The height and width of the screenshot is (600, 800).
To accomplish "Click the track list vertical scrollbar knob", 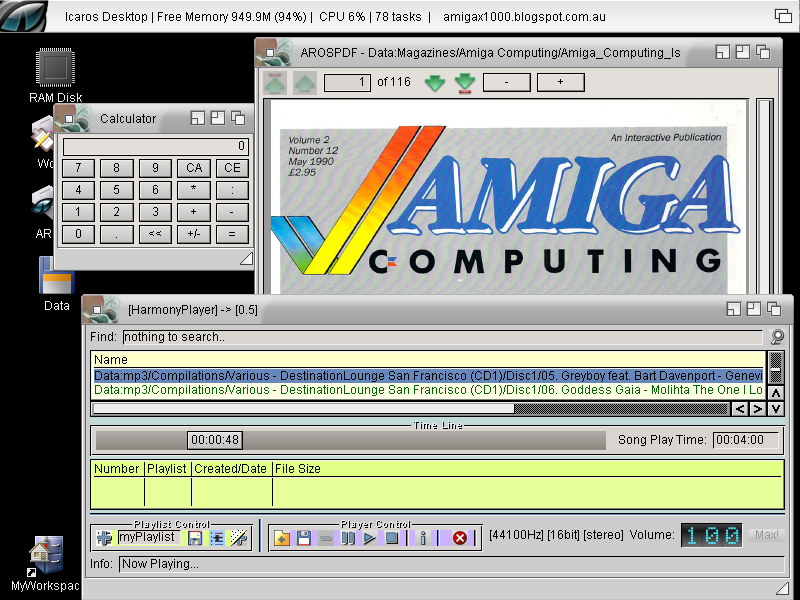I will [x=776, y=368].
